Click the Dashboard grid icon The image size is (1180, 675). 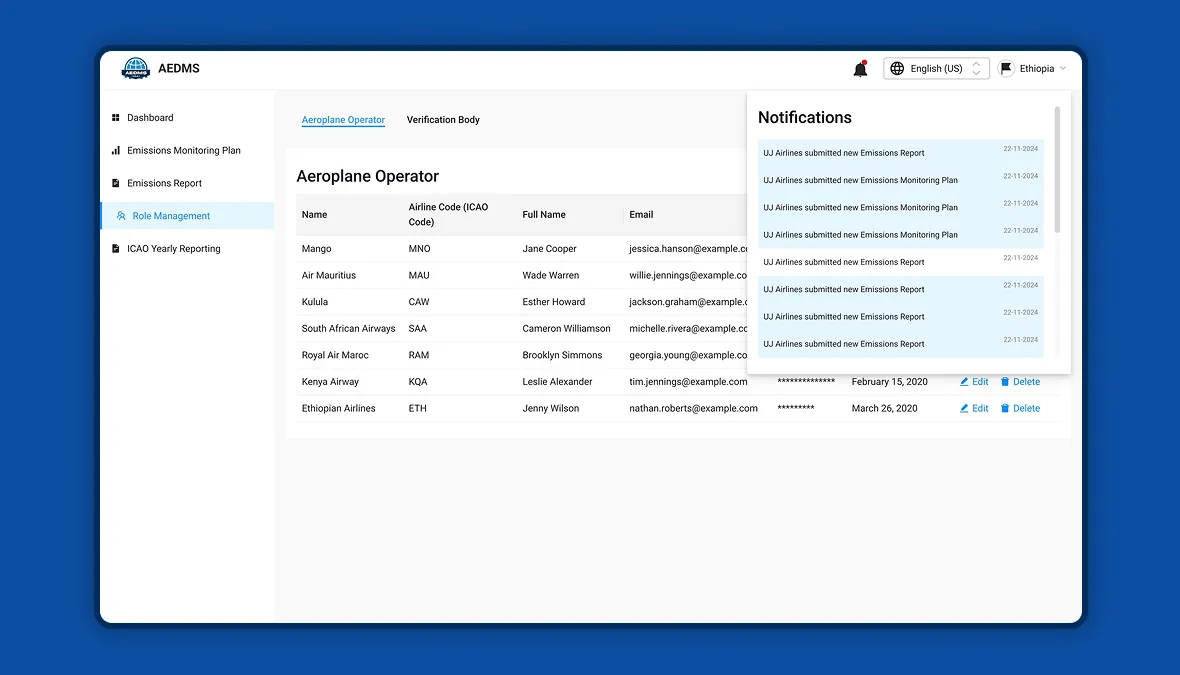coord(115,117)
